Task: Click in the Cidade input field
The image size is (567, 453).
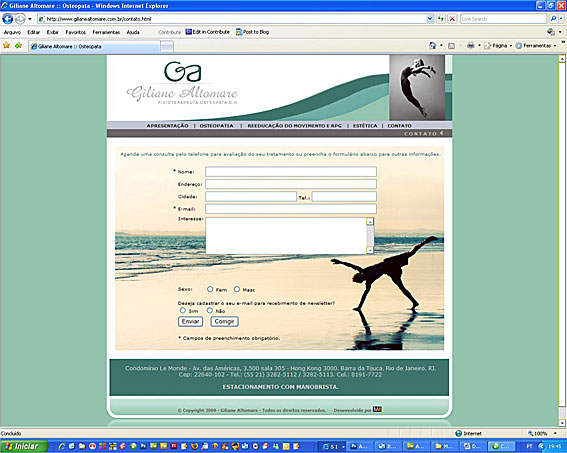Action: pyautogui.click(x=251, y=196)
